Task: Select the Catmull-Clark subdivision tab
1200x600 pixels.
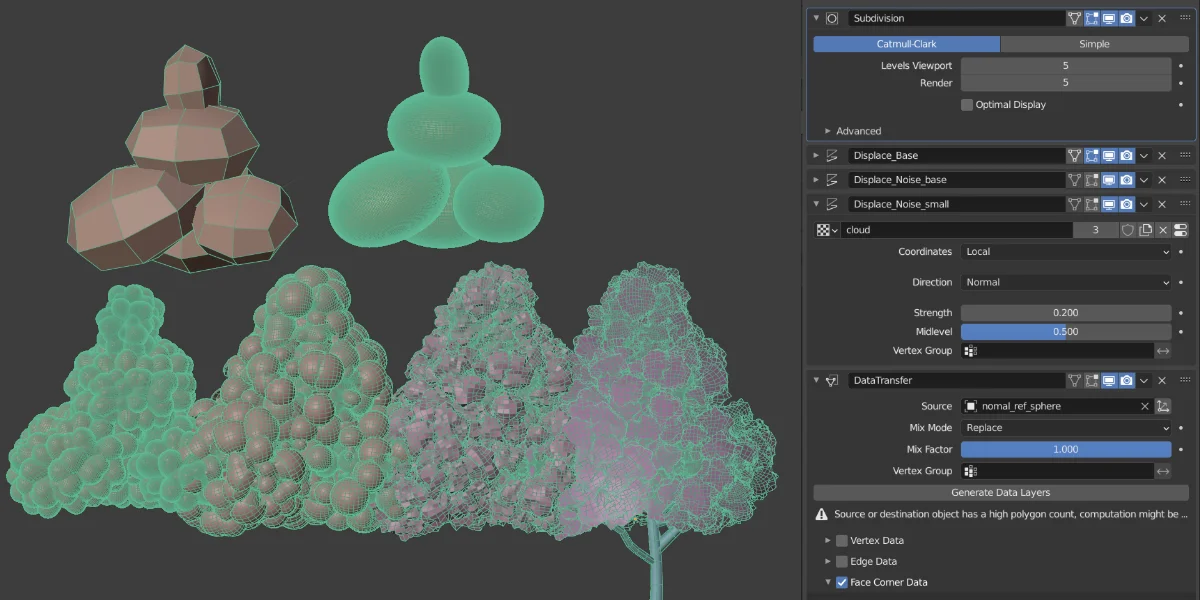Action: pyautogui.click(x=905, y=43)
